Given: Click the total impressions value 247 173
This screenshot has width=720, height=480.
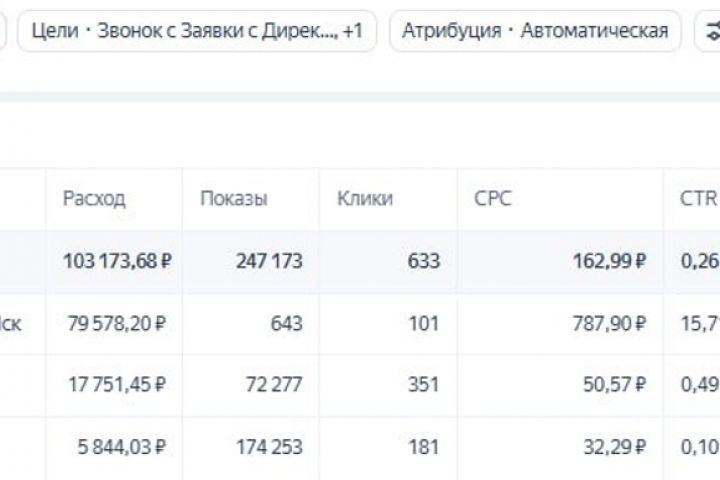Looking at the screenshot, I should [x=269, y=262].
